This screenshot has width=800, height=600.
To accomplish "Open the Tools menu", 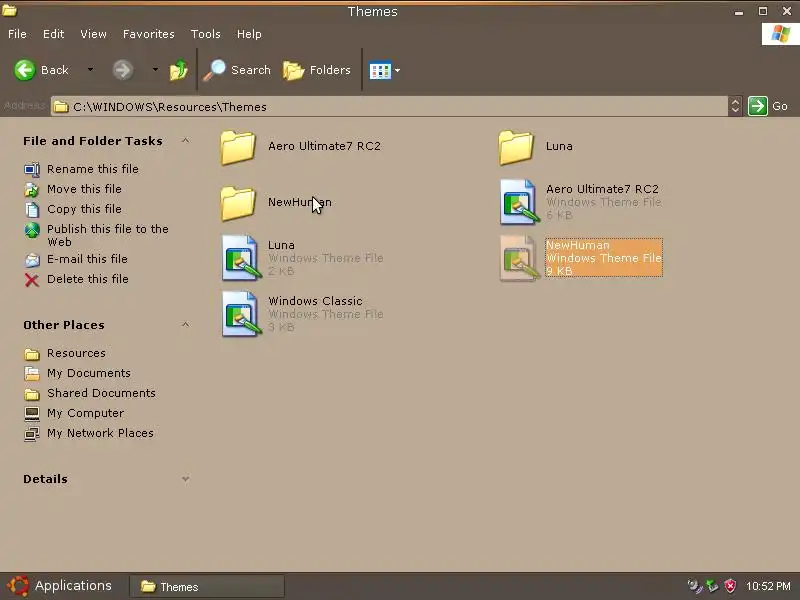I will [x=206, y=34].
